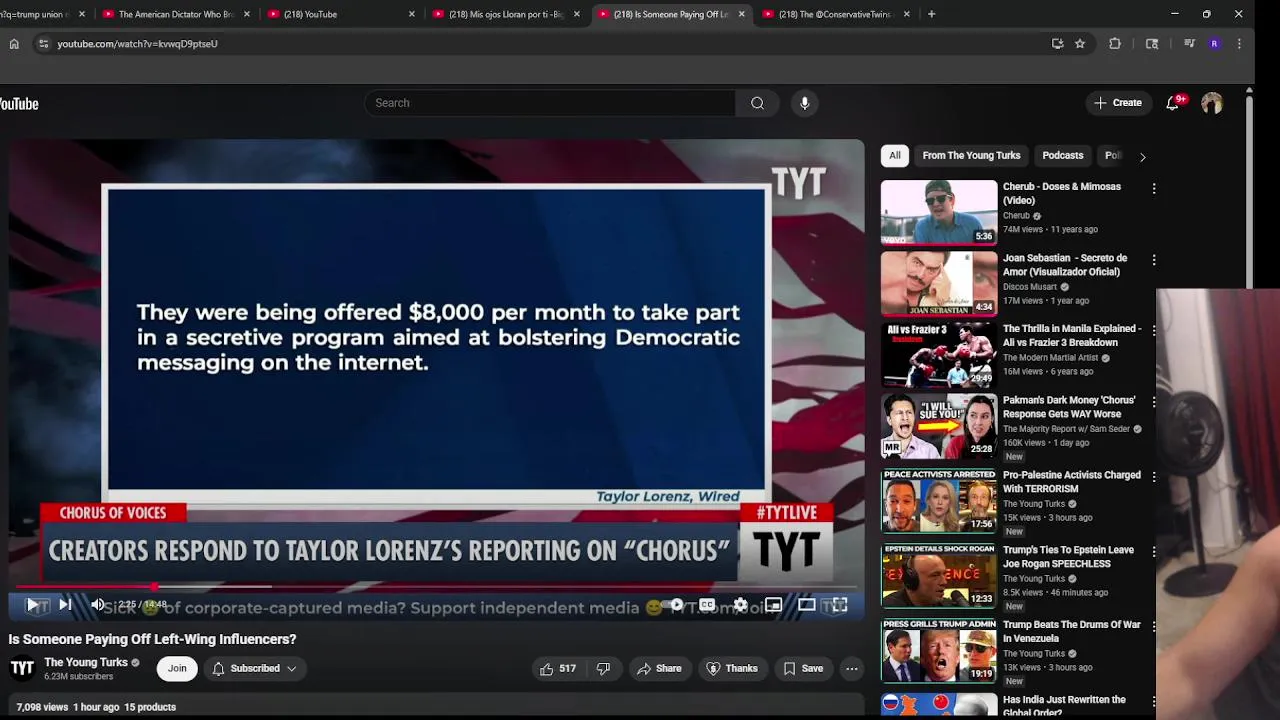
Task: Open Chrome three-dot menu
Action: pyautogui.click(x=1239, y=44)
